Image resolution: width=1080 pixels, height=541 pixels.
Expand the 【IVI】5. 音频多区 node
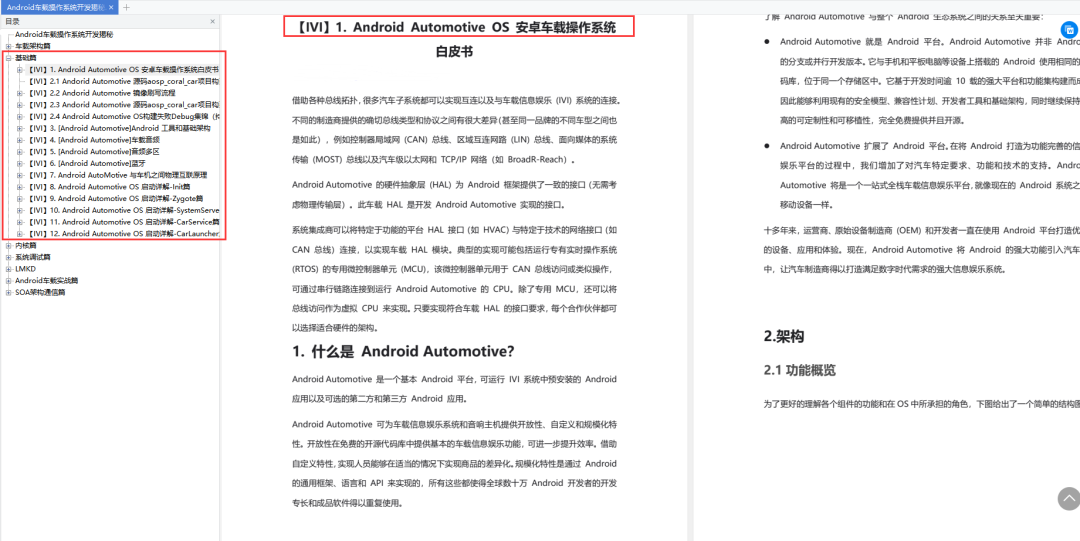click(x=19, y=151)
